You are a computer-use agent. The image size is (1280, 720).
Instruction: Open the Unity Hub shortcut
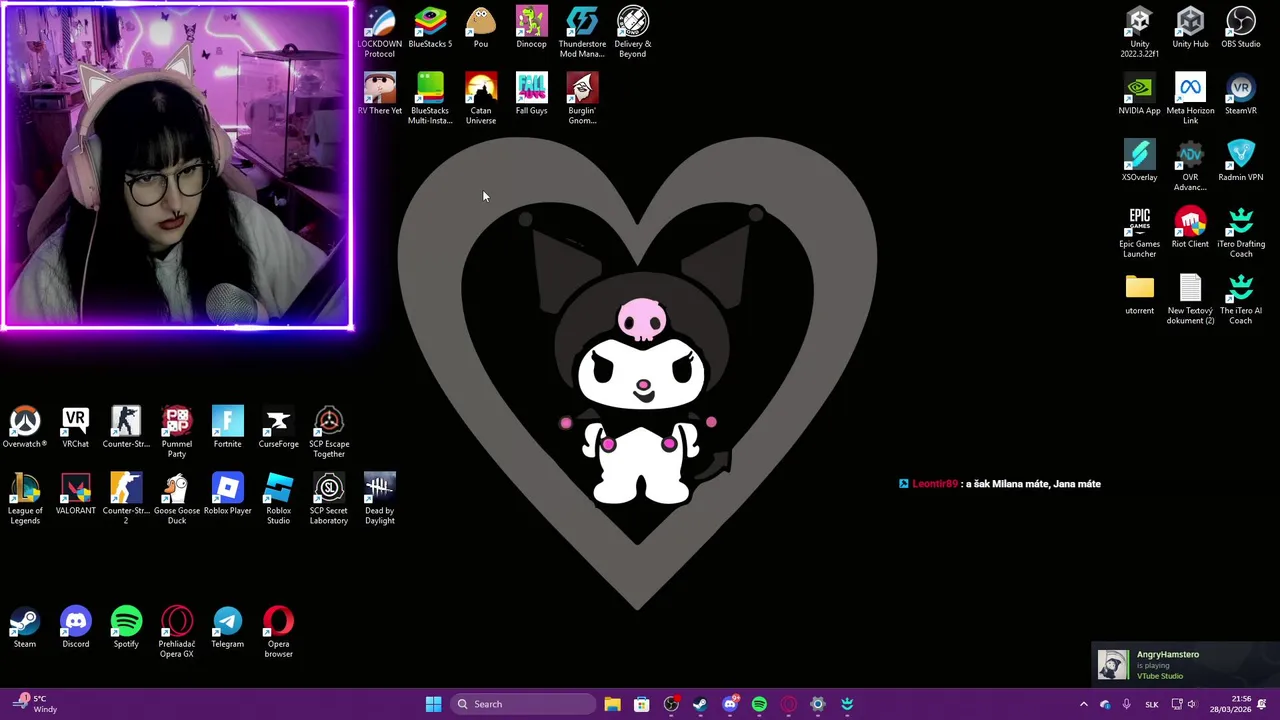(1190, 28)
